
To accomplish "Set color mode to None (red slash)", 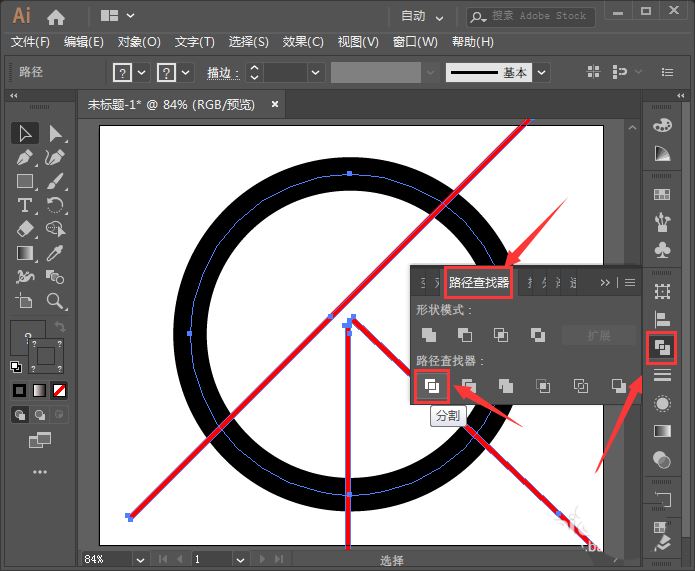I will click(x=61, y=390).
